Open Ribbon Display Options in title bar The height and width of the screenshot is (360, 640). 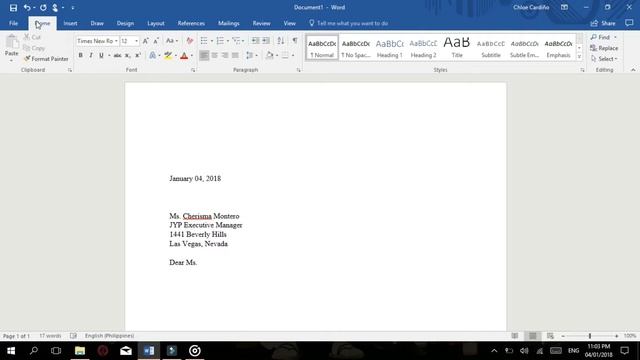(564, 7)
